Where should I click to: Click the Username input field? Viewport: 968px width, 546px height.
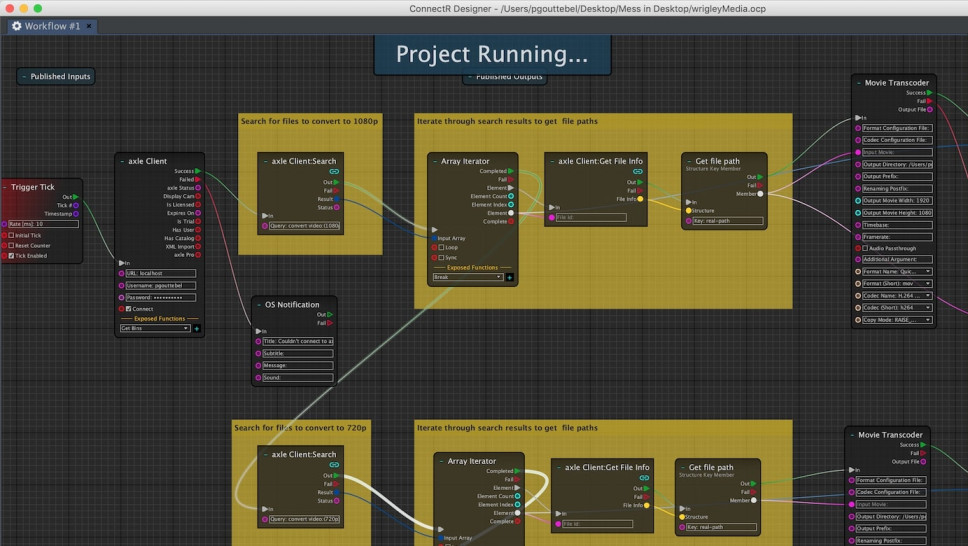coord(161,286)
